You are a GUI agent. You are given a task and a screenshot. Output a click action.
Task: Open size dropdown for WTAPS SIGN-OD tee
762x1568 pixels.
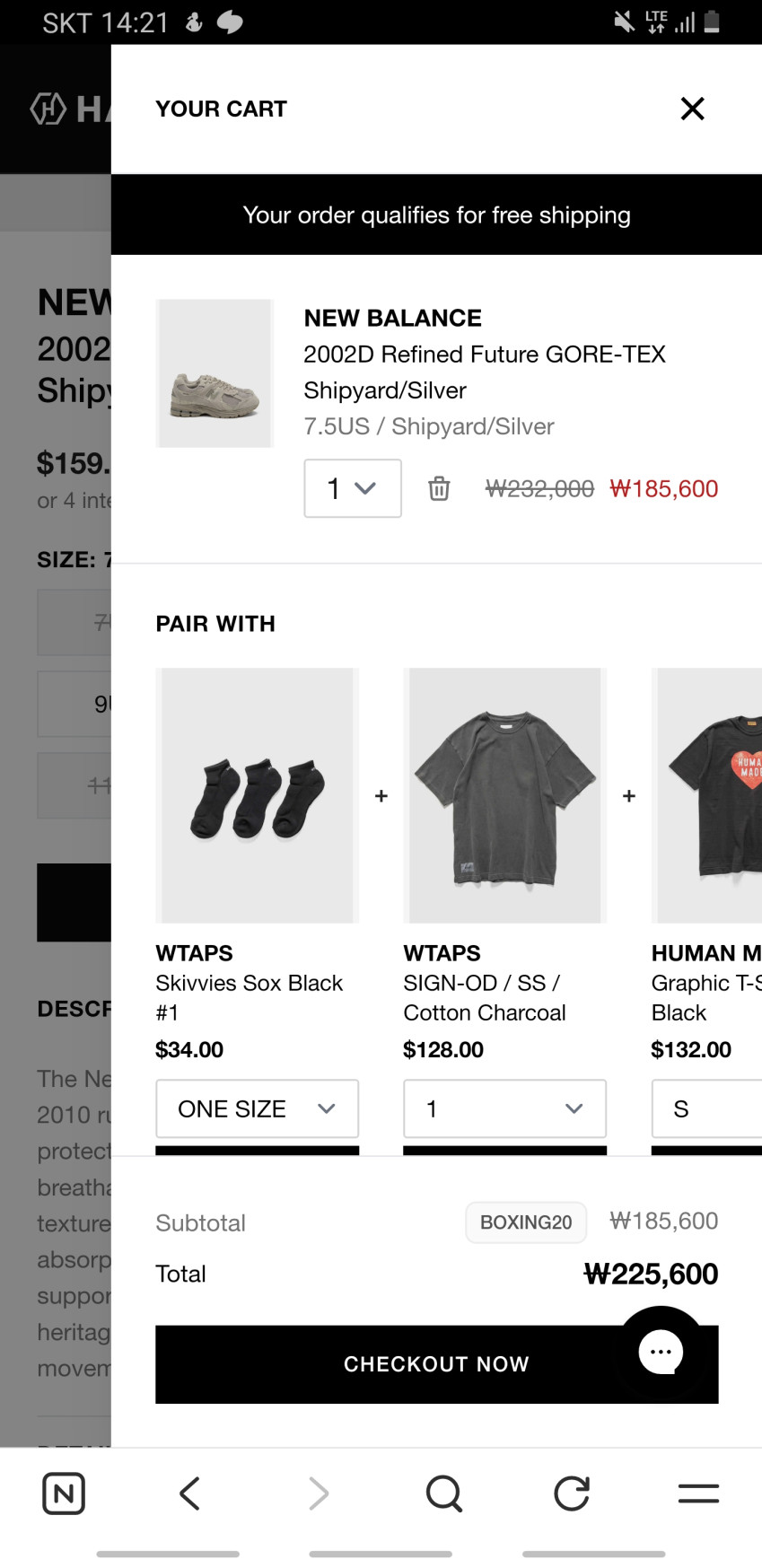tap(504, 1108)
